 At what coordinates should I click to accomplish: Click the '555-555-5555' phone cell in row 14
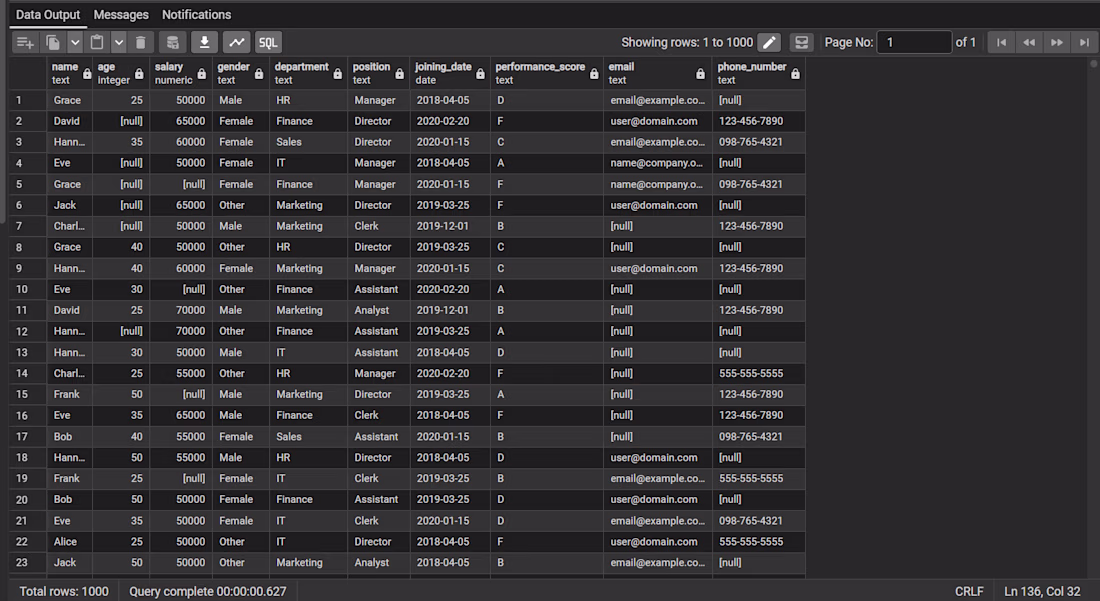758,373
